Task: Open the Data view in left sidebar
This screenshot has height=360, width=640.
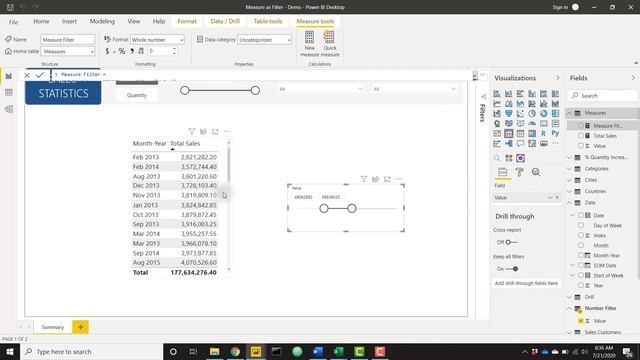Action: tap(9, 93)
